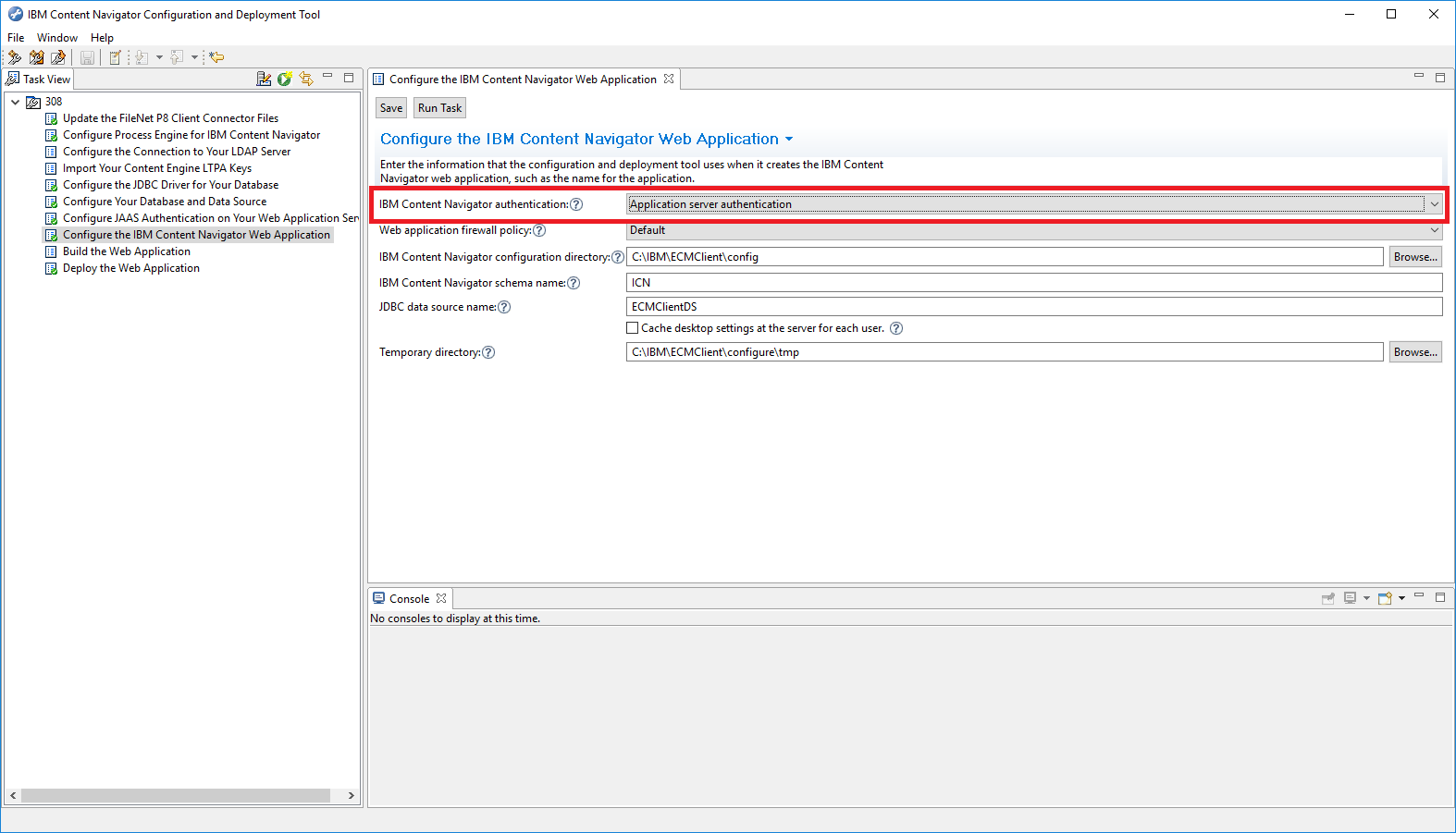Click help icon after cache desktop settings
1456x833 pixels.
pos(896,328)
